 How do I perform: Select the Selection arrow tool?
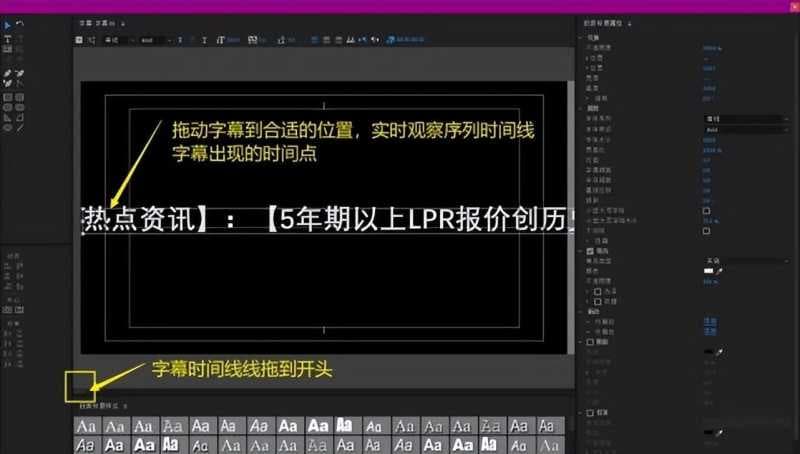tap(7, 24)
